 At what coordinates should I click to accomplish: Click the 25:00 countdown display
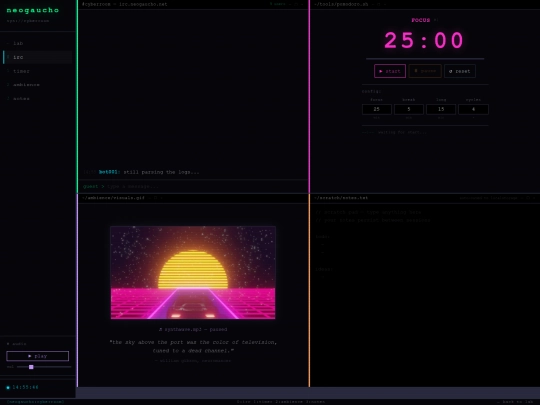pyautogui.click(x=424, y=40)
